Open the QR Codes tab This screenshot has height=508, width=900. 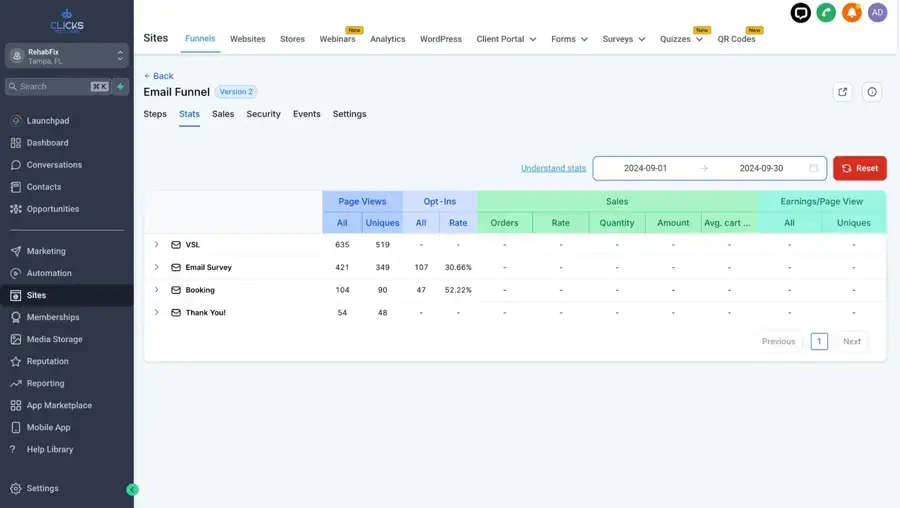[x=736, y=39]
